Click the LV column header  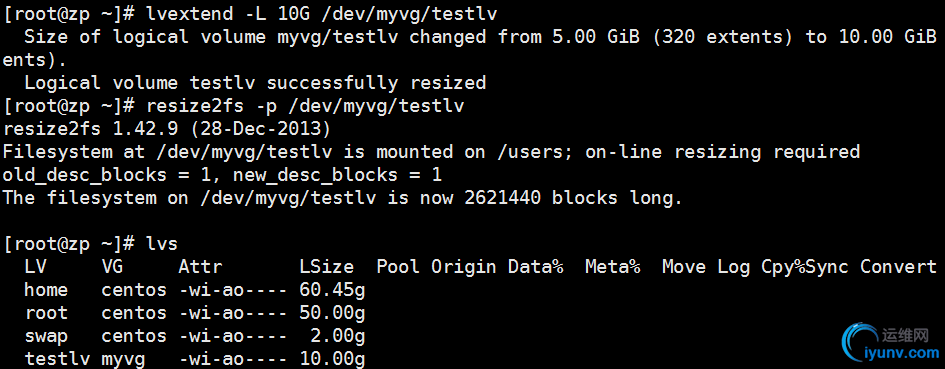pyautogui.click(x=35, y=267)
